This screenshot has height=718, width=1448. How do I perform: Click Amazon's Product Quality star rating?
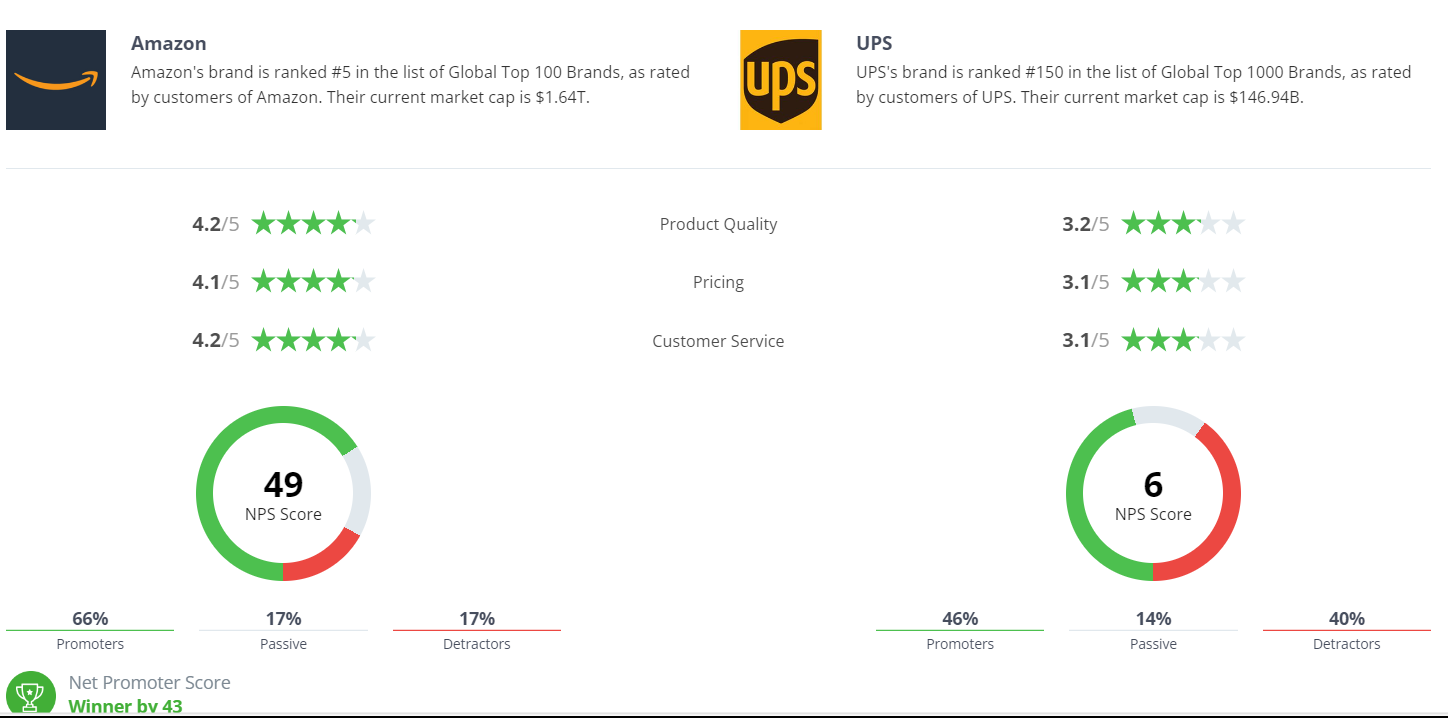point(313,223)
